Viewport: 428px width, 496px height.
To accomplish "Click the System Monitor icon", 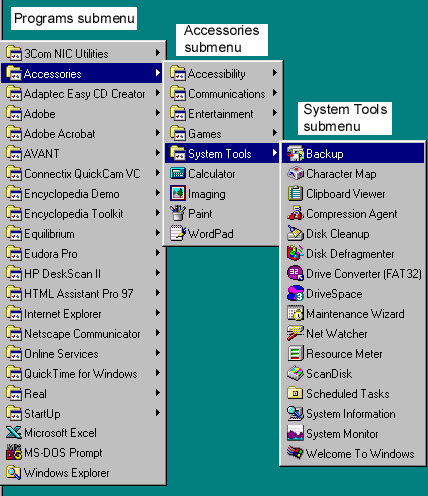I will point(295,433).
